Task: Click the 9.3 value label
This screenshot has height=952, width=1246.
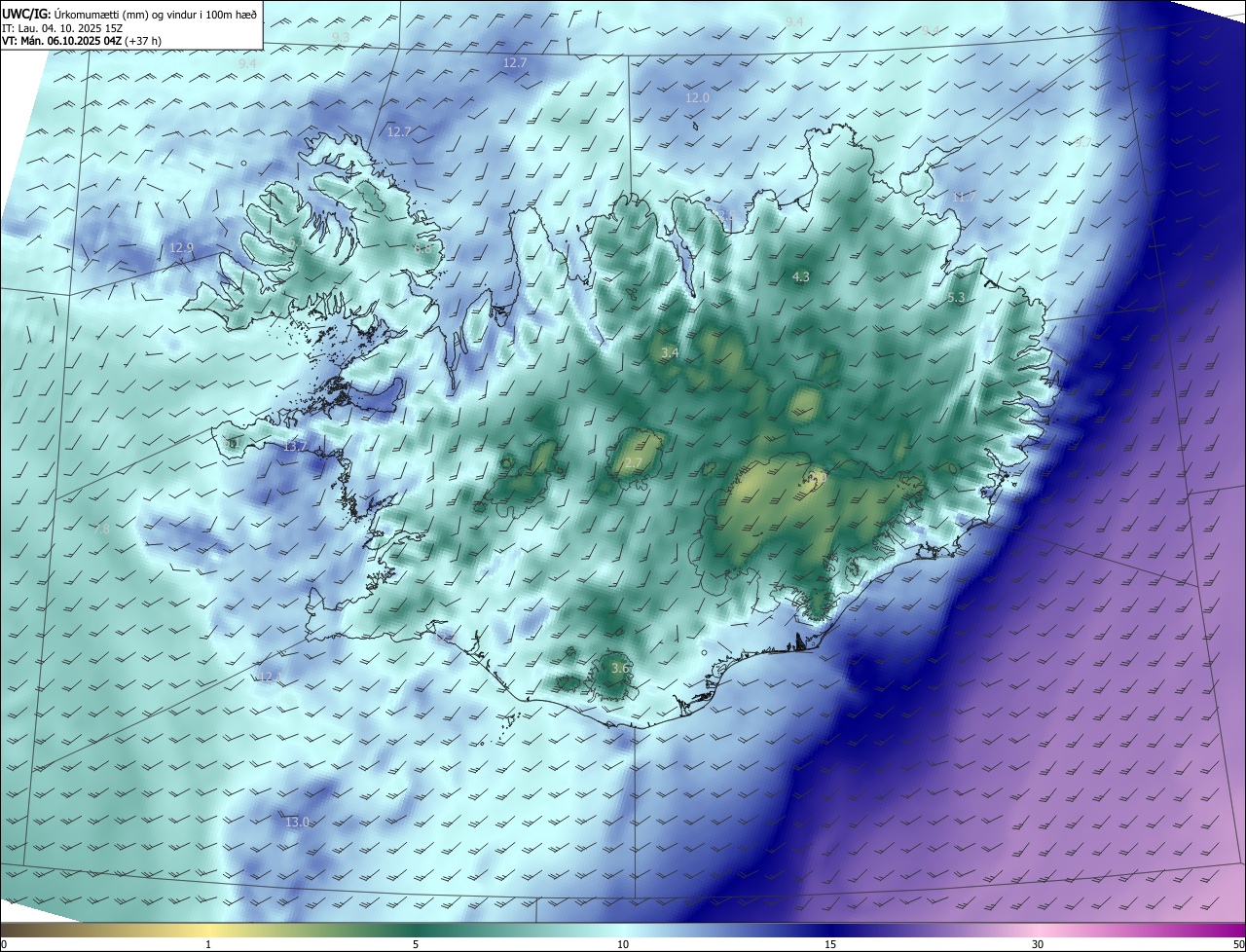Action: click(341, 37)
